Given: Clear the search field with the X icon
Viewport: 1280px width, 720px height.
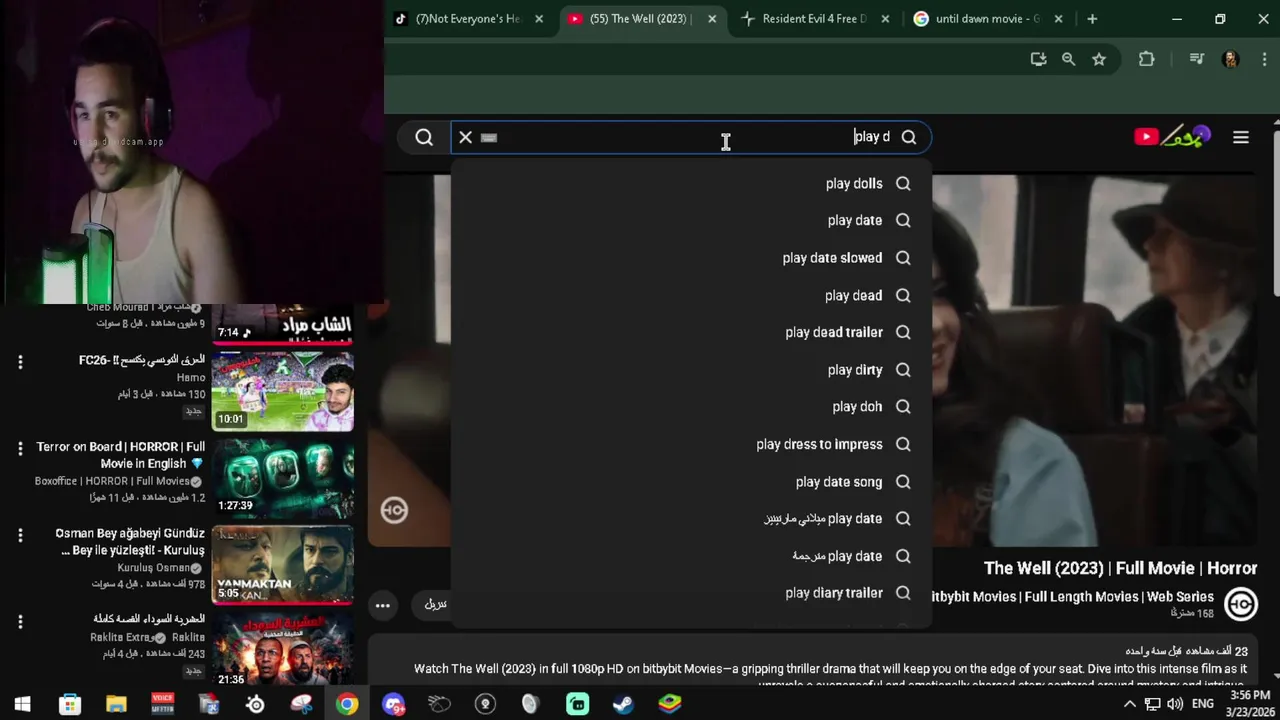Looking at the screenshot, I should (465, 137).
